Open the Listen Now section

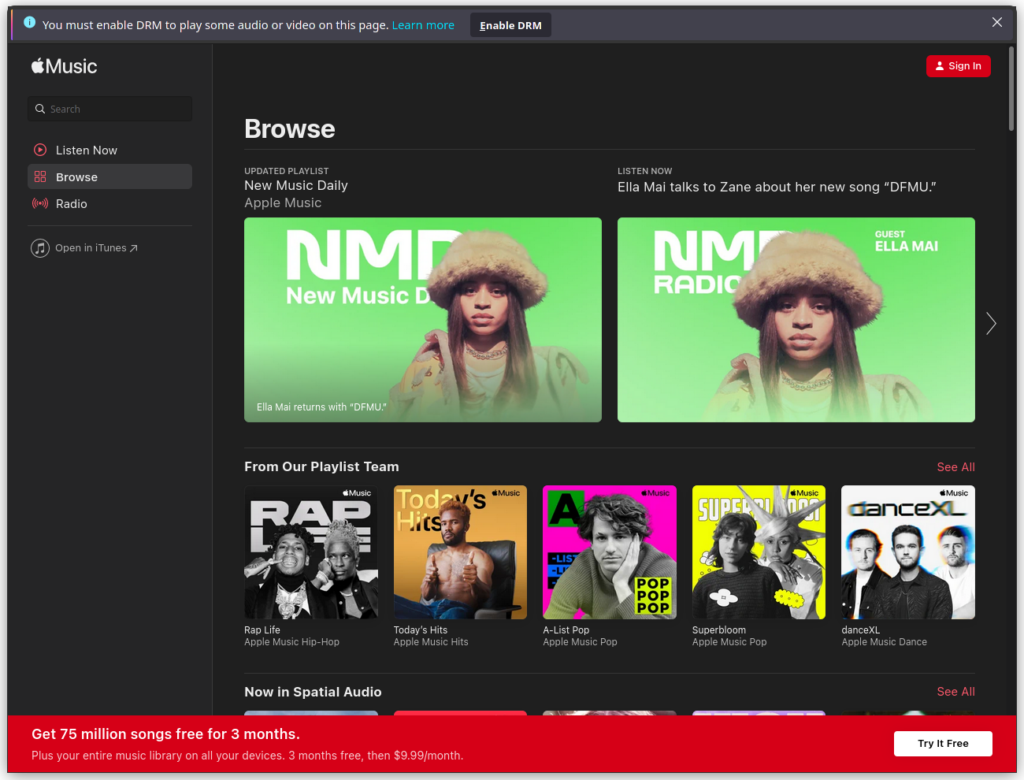tap(110, 150)
